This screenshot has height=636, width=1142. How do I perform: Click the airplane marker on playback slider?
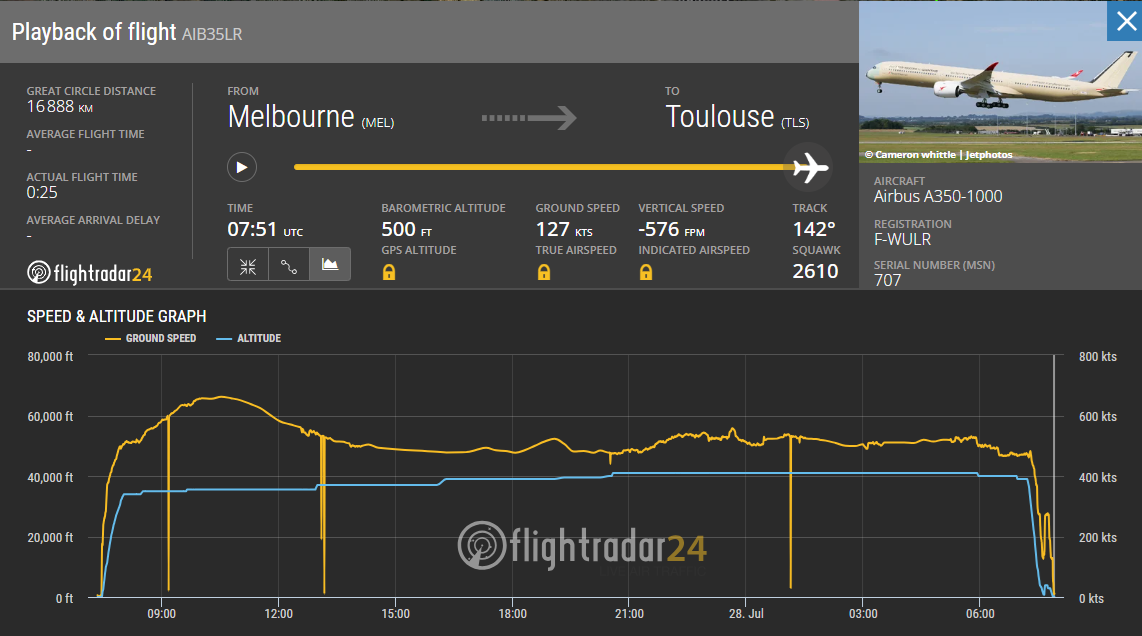pyautogui.click(x=809, y=168)
